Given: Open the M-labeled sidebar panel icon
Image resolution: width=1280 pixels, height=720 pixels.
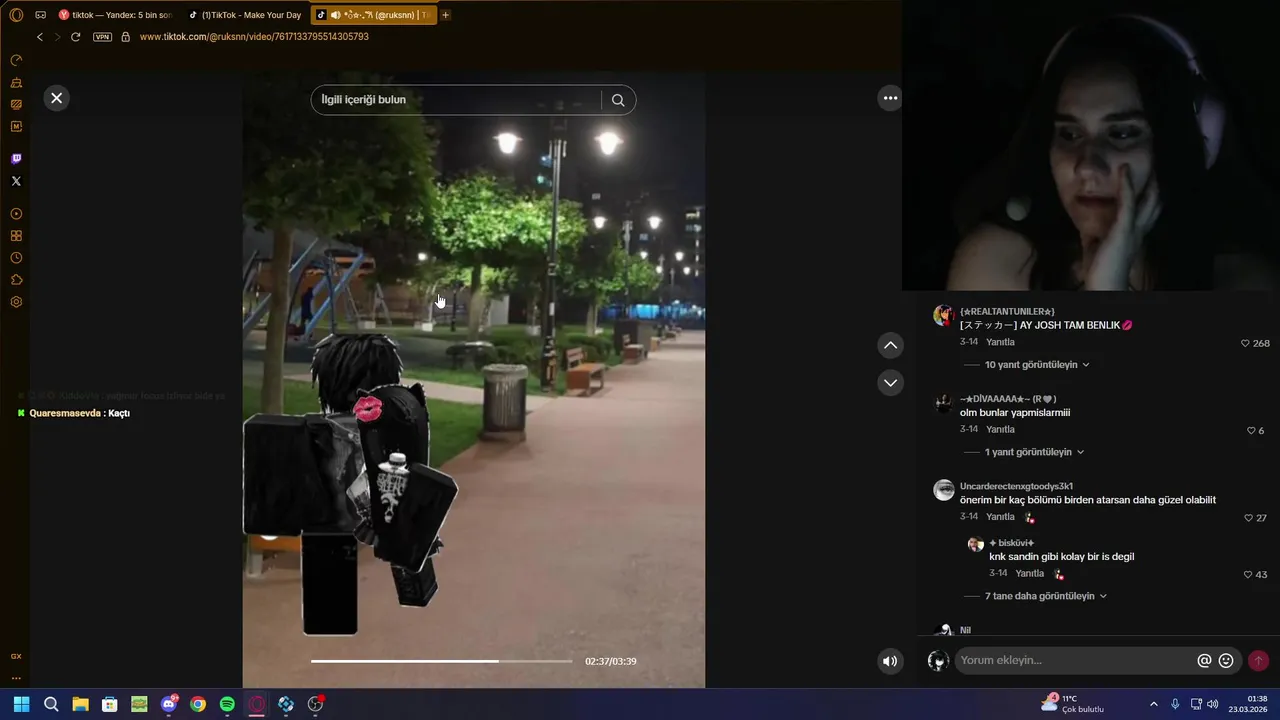Looking at the screenshot, I should (x=16, y=126).
